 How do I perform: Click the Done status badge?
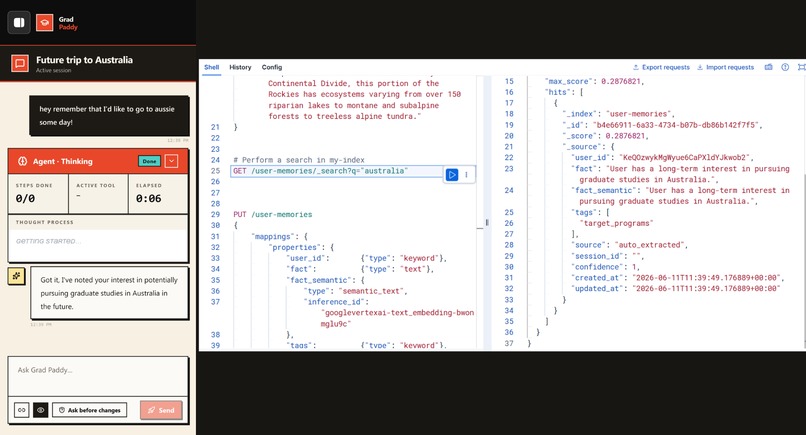tap(149, 161)
